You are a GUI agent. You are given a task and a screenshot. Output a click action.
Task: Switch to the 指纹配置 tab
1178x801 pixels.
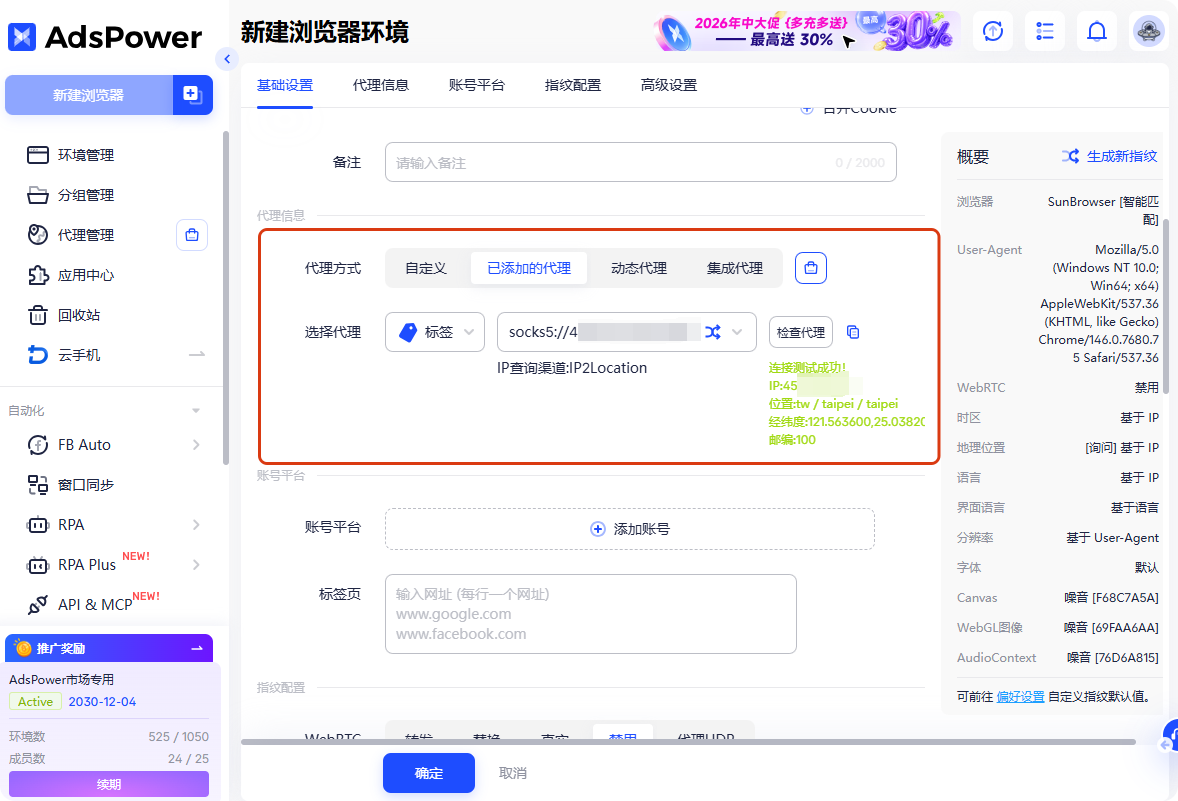point(573,86)
